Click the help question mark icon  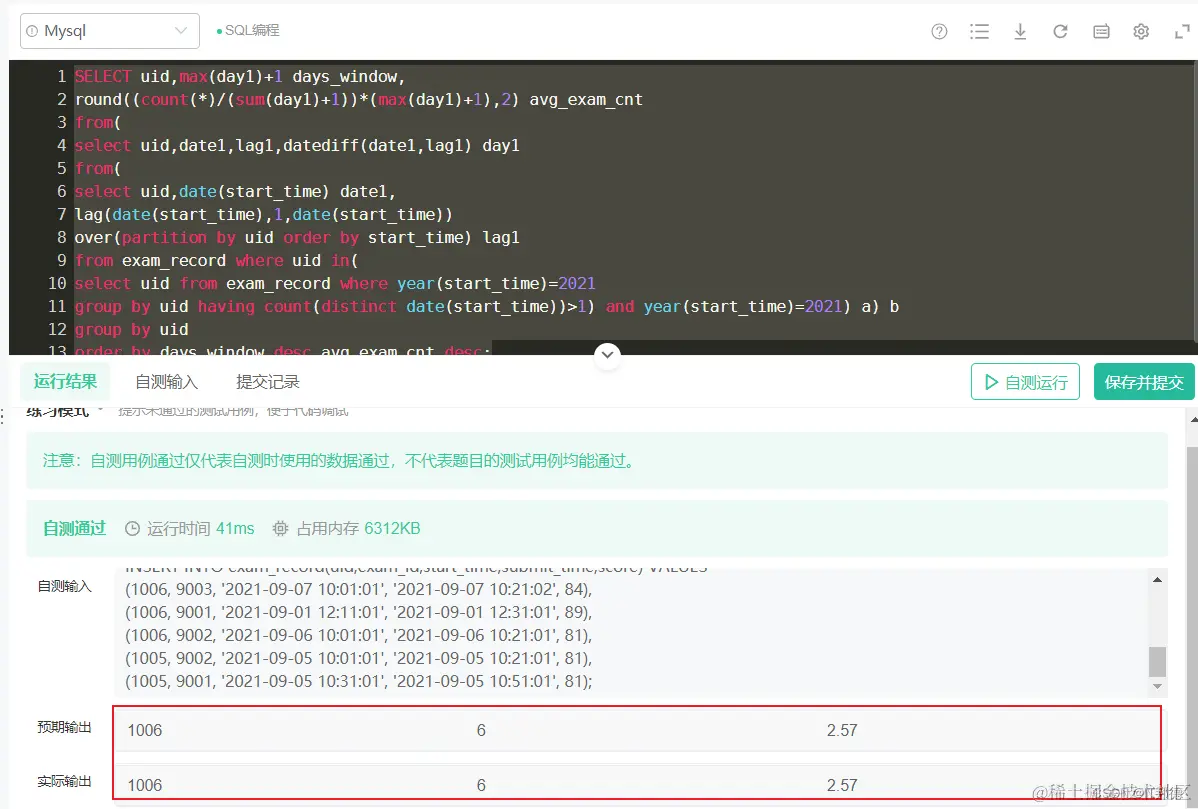coord(939,31)
